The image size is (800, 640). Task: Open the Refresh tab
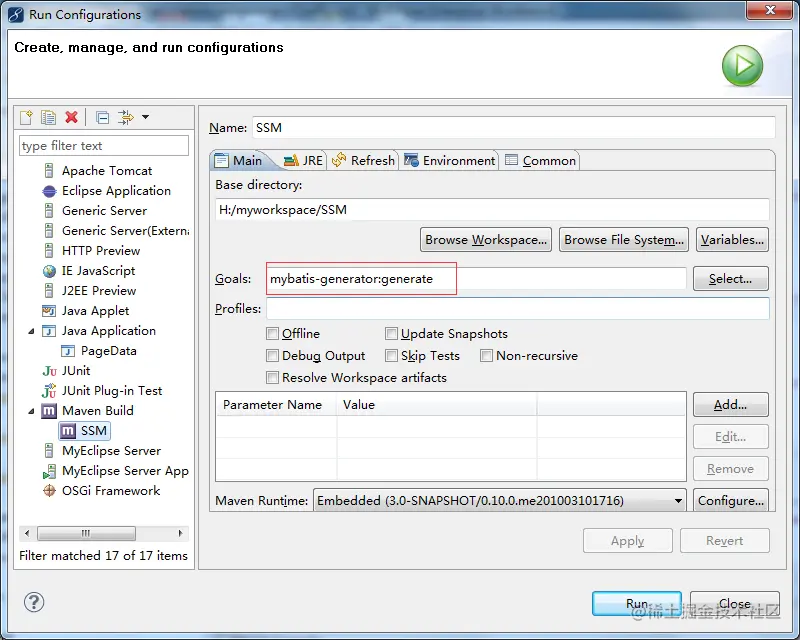[363, 161]
